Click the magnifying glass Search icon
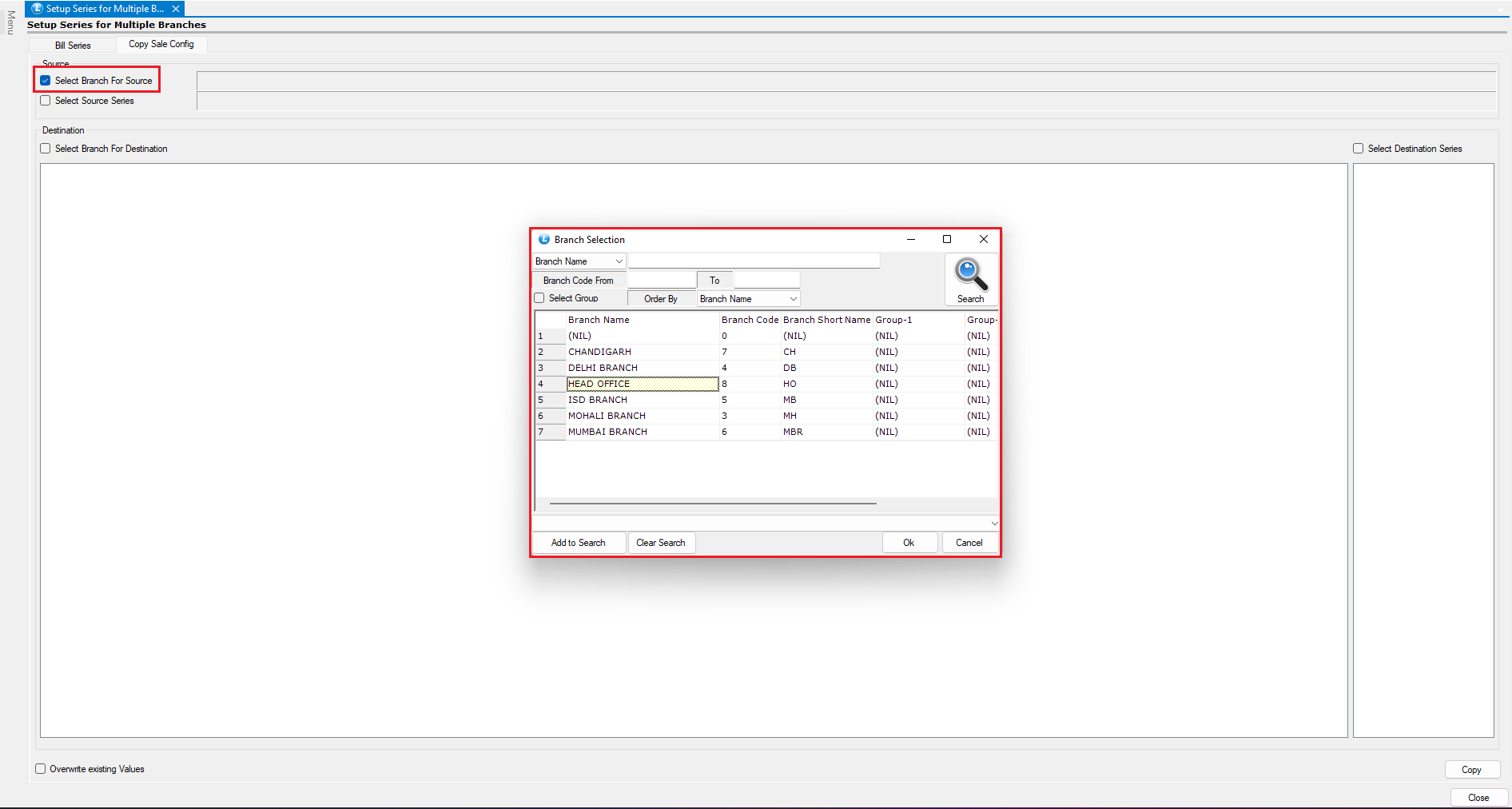Image resolution: width=1512 pixels, height=809 pixels. (x=970, y=276)
